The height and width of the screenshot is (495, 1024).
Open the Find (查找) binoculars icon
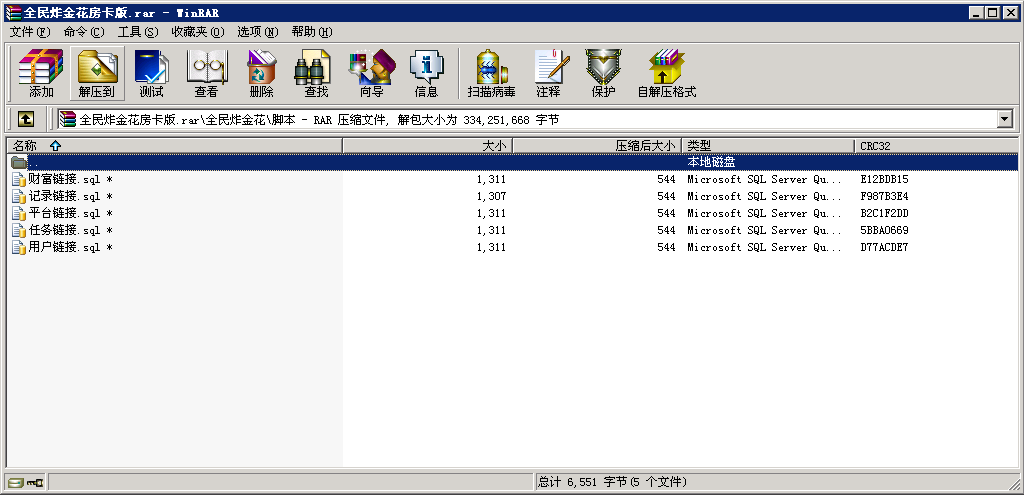click(316, 73)
